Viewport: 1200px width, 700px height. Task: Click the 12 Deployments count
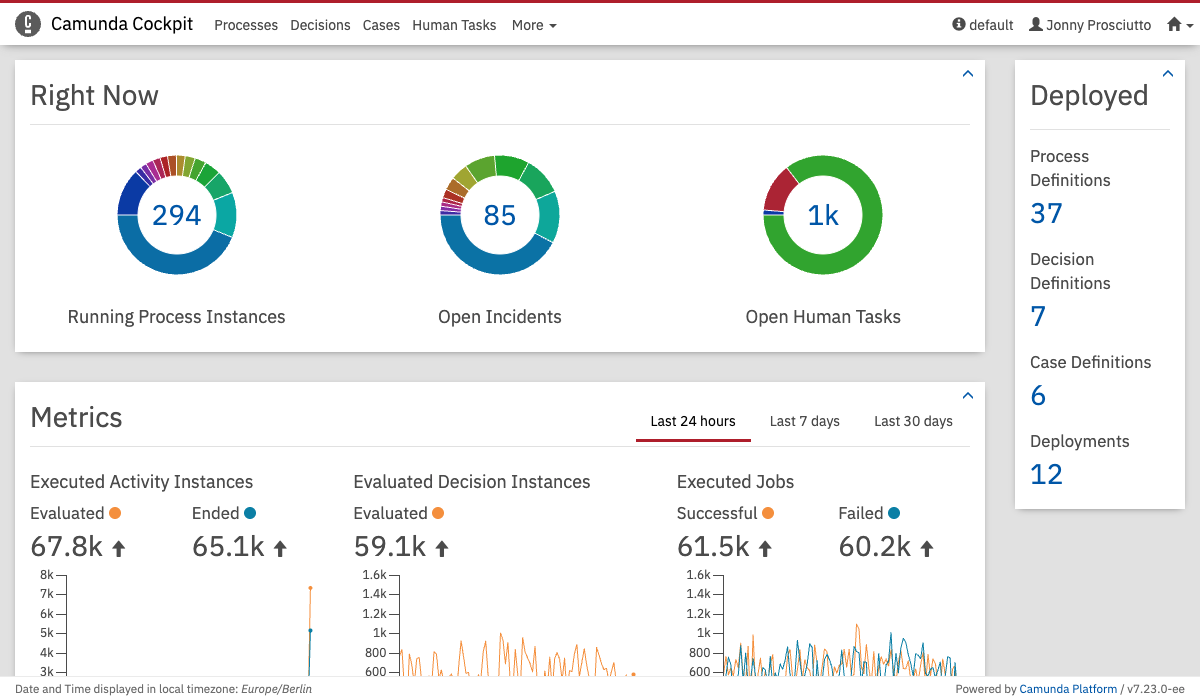pos(1046,474)
